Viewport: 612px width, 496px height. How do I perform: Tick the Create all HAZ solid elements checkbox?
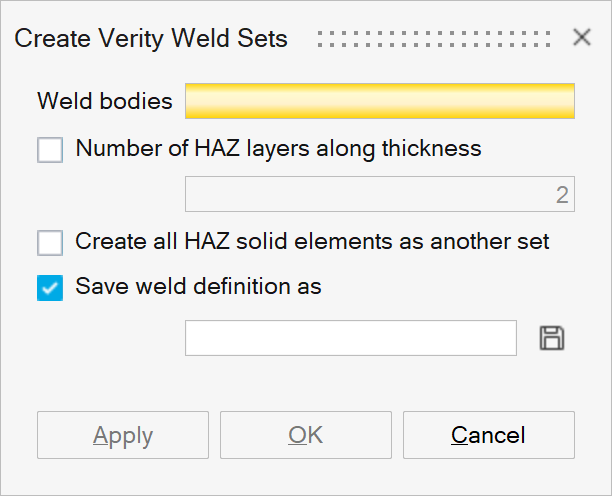pos(50,242)
